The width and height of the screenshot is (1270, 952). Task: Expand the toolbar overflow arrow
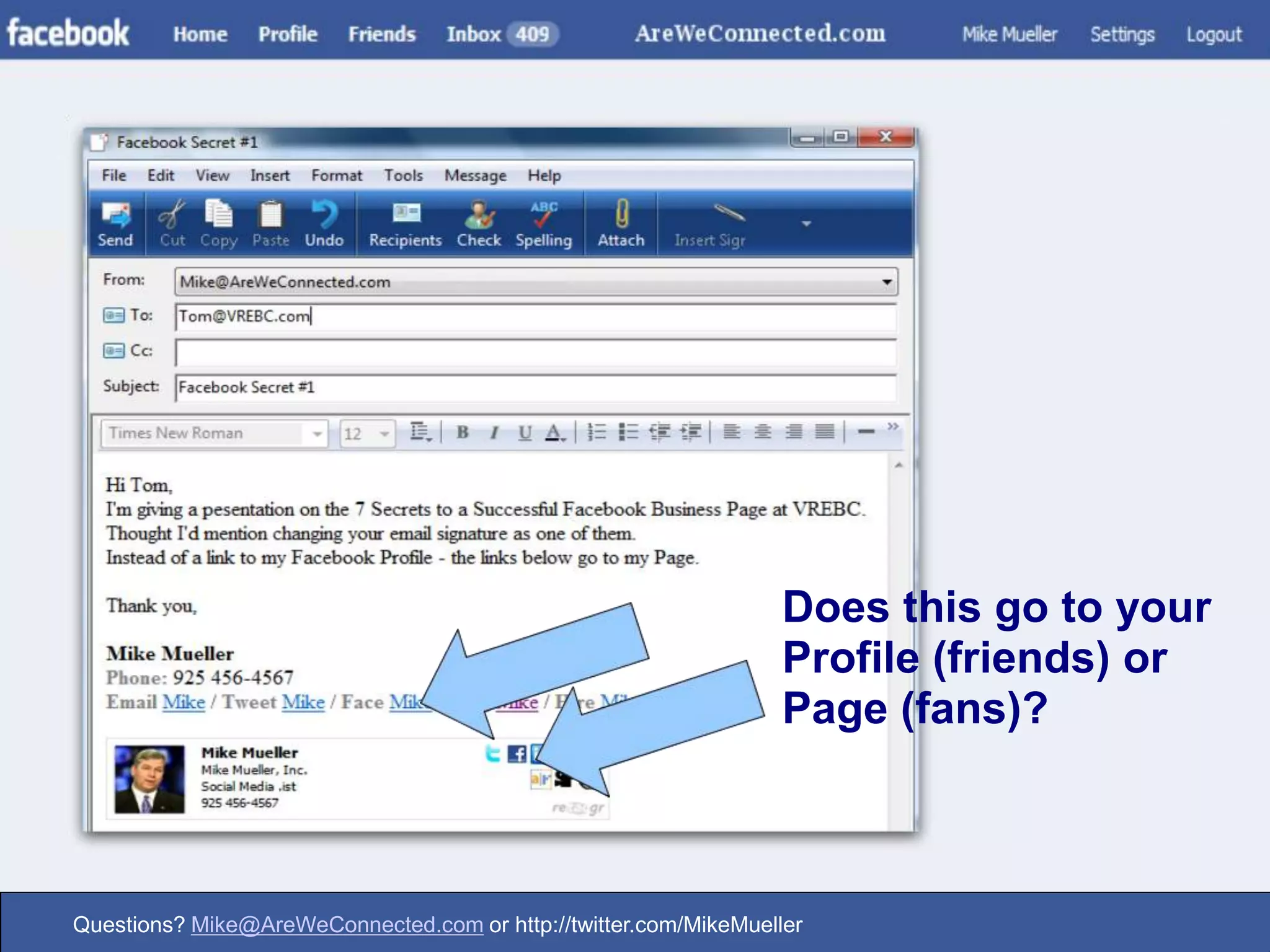pos(806,223)
